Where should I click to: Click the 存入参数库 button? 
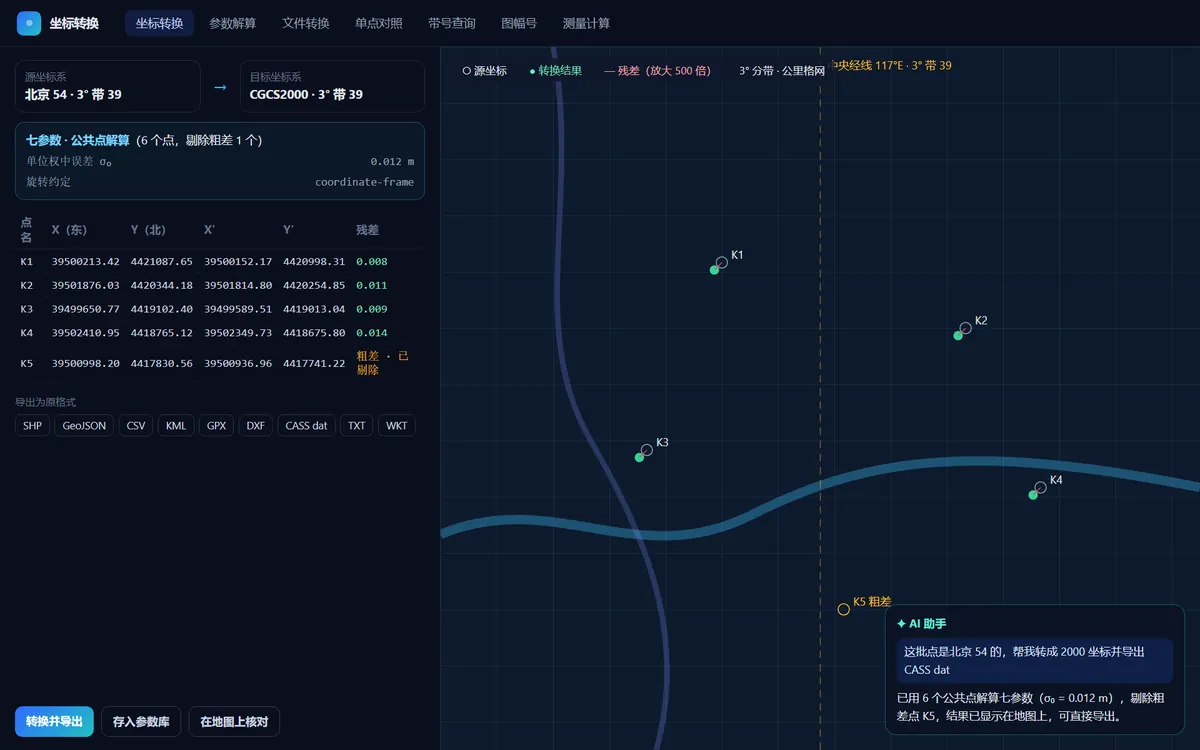tap(141, 722)
